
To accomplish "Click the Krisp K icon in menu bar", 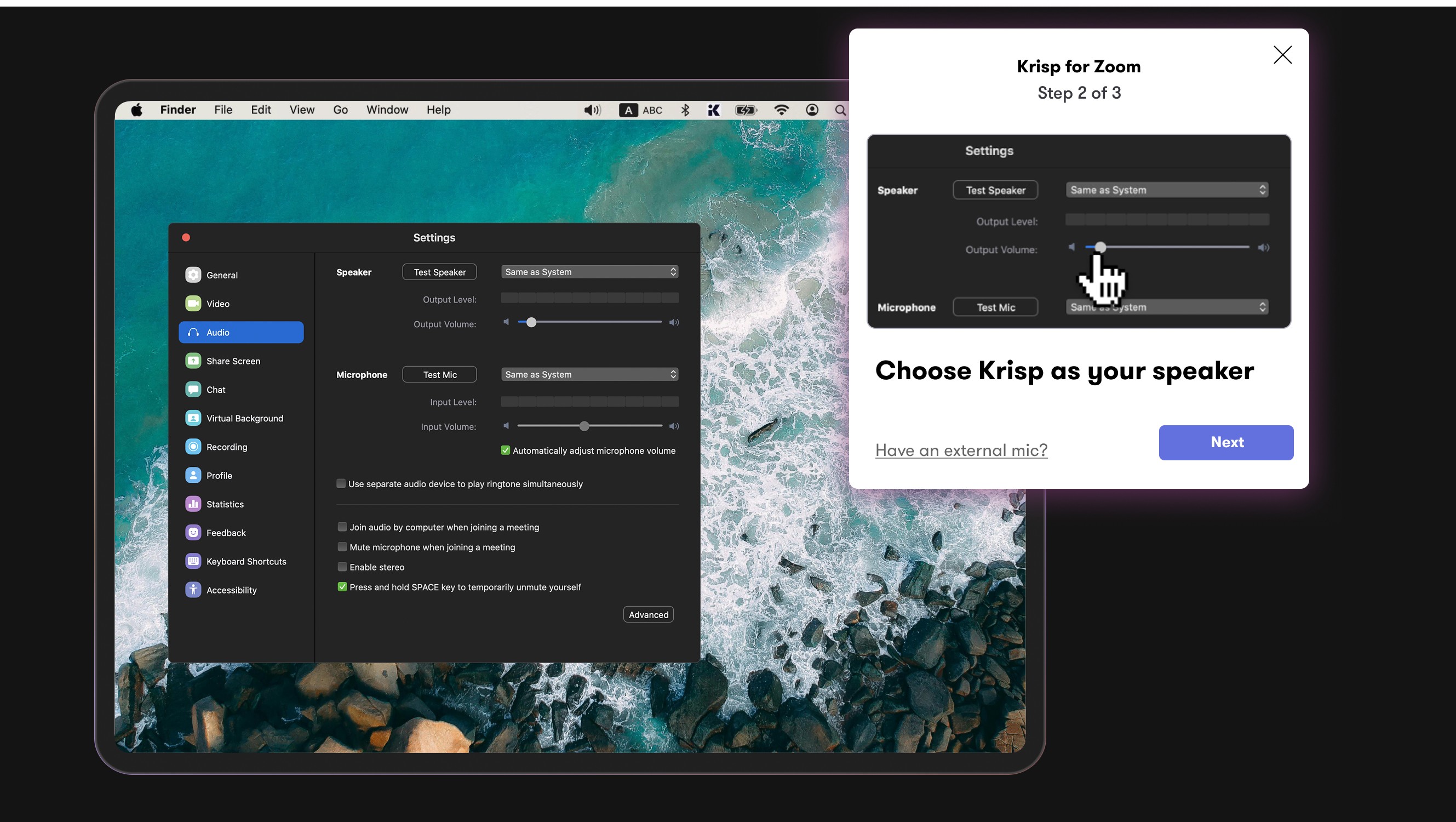I will coord(714,110).
